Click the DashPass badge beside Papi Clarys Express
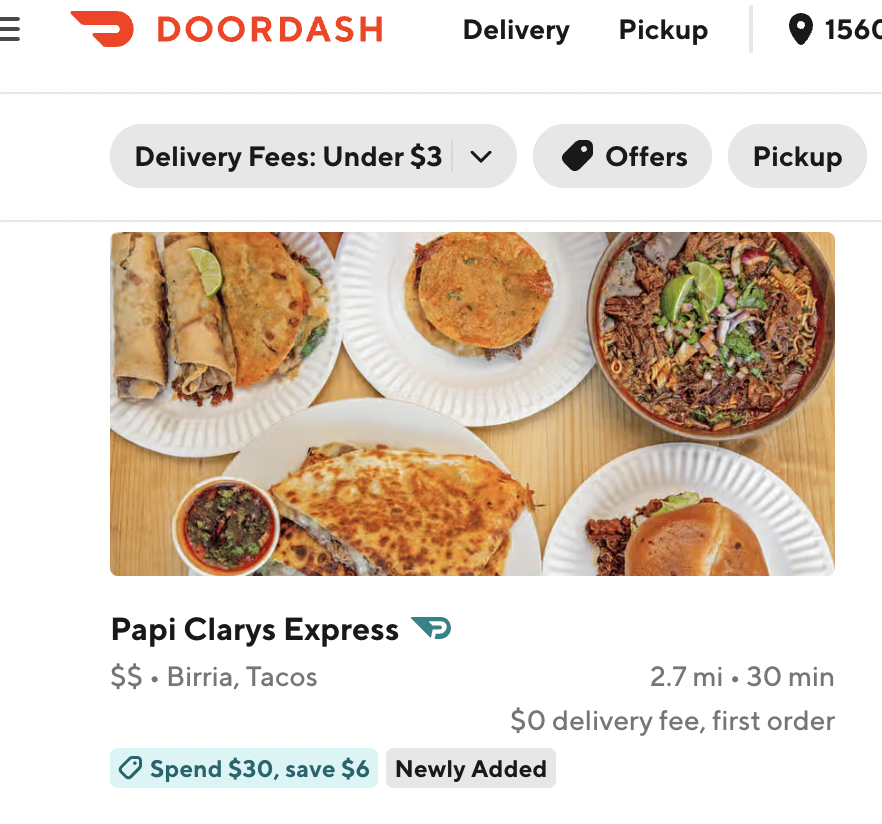Screen dimensions: 882x824 point(431,628)
